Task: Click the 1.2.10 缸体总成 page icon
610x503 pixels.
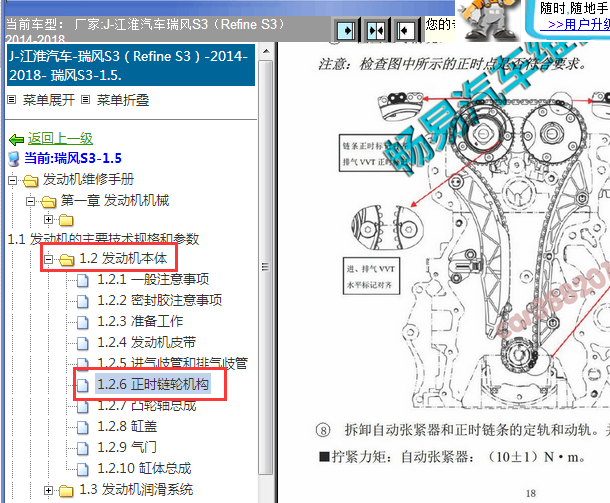Action: coord(82,469)
